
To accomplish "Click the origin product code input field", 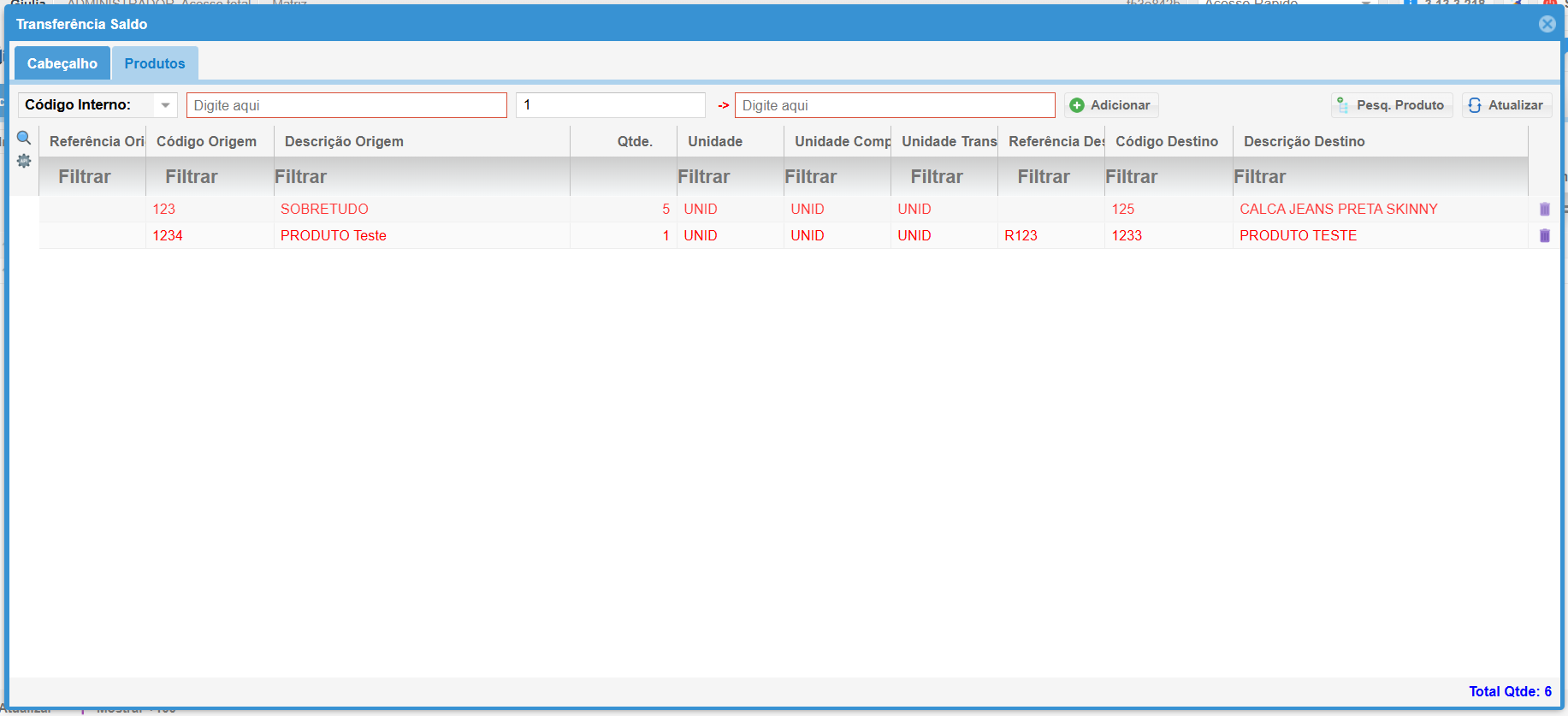I will pyautogui.click(x=346, y=105).
